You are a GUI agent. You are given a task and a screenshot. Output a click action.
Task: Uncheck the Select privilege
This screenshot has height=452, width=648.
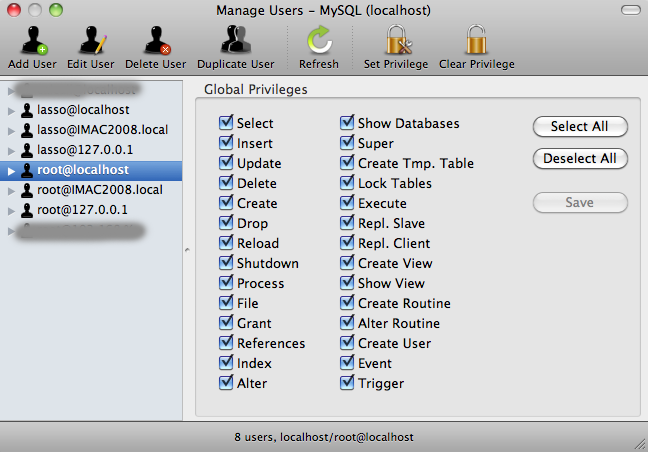click(226, 123)
